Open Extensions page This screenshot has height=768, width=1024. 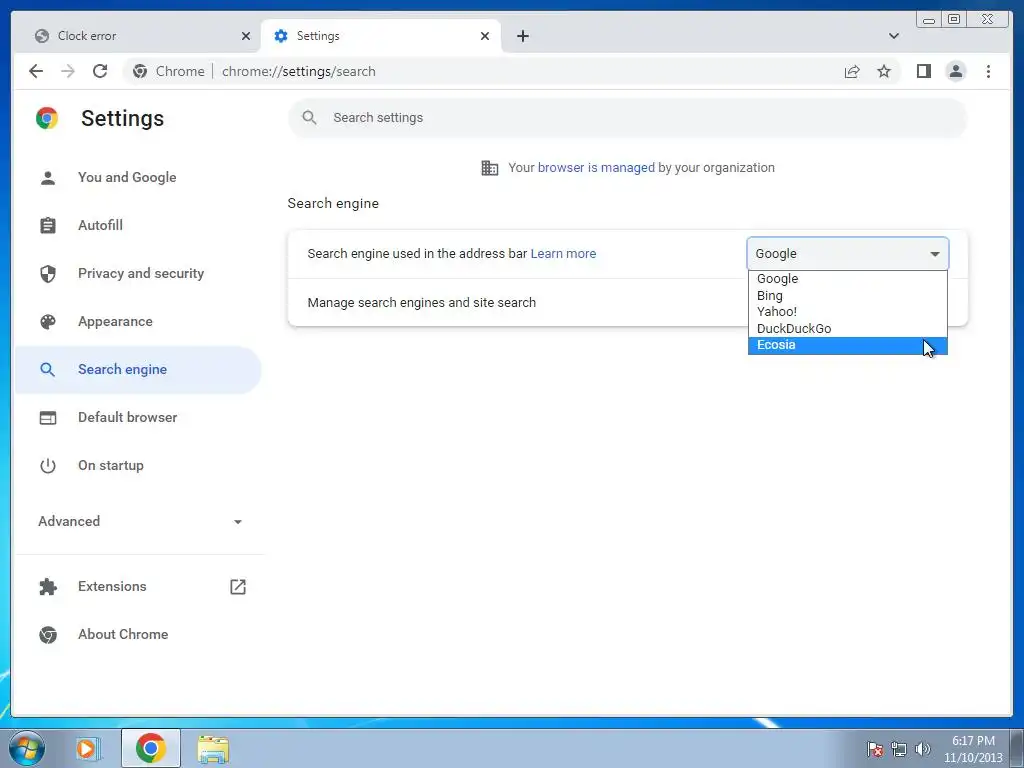coord(138,586)
